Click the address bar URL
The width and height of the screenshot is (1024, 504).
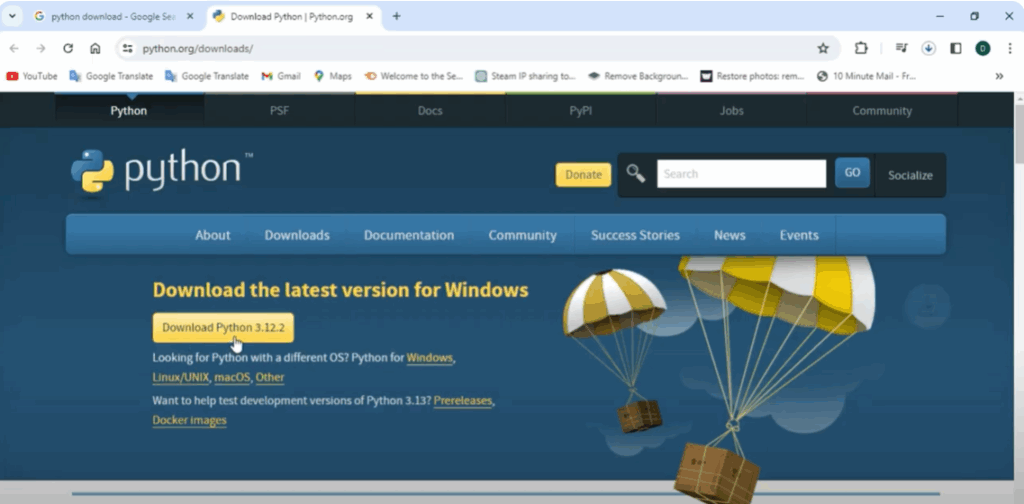[197, 48]
